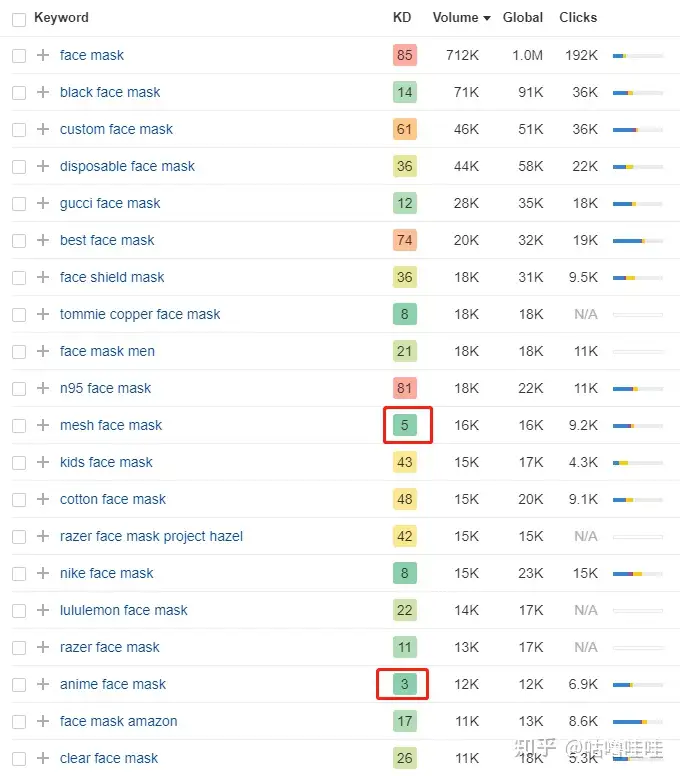Click plus icon next to gucci face mask
680x776 pixels.
43,203
